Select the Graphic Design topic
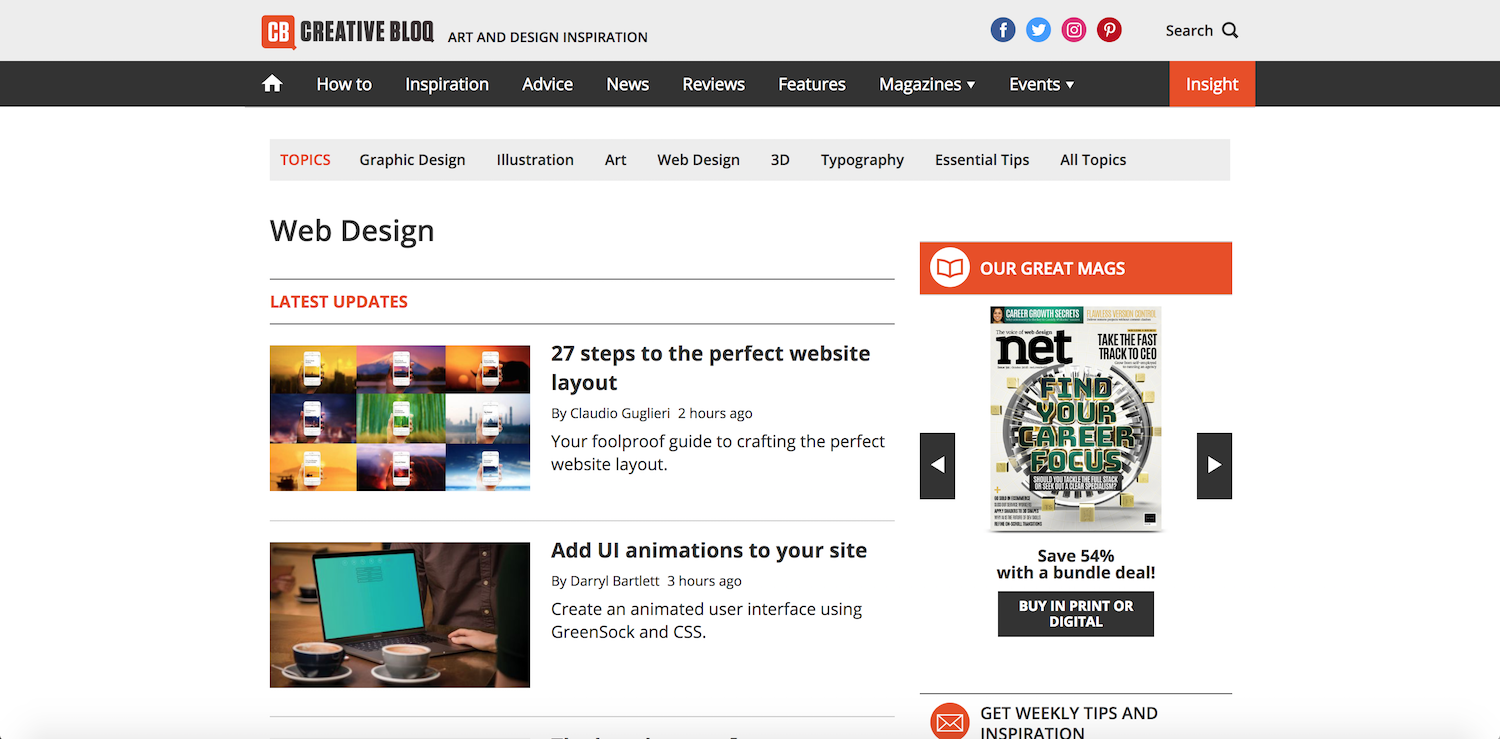Viewport: 1500px width, 739px height. (412, 160)
